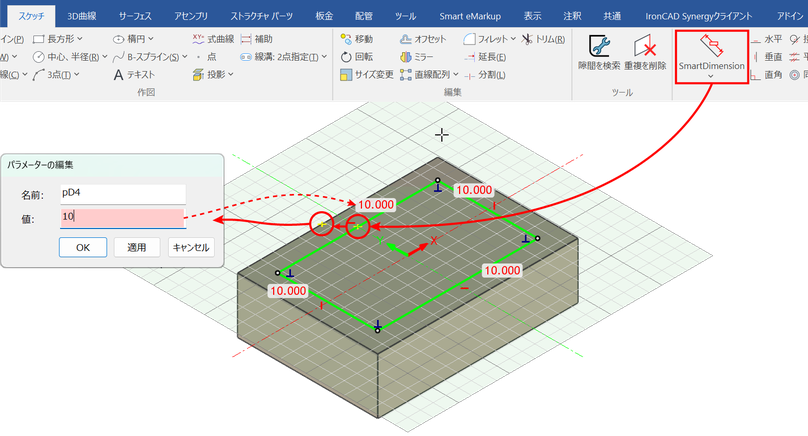This screenshot has height=436, width=808.
Task: Open the 共通 ribbon tab
Action: 612,16
